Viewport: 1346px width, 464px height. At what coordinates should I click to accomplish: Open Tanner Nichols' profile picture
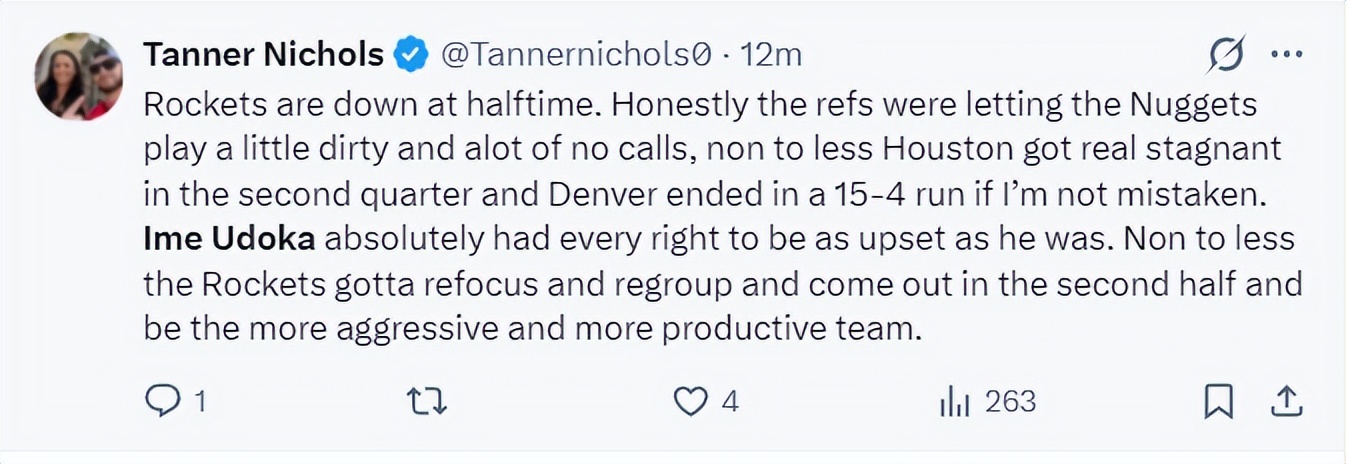pos(79,76)
